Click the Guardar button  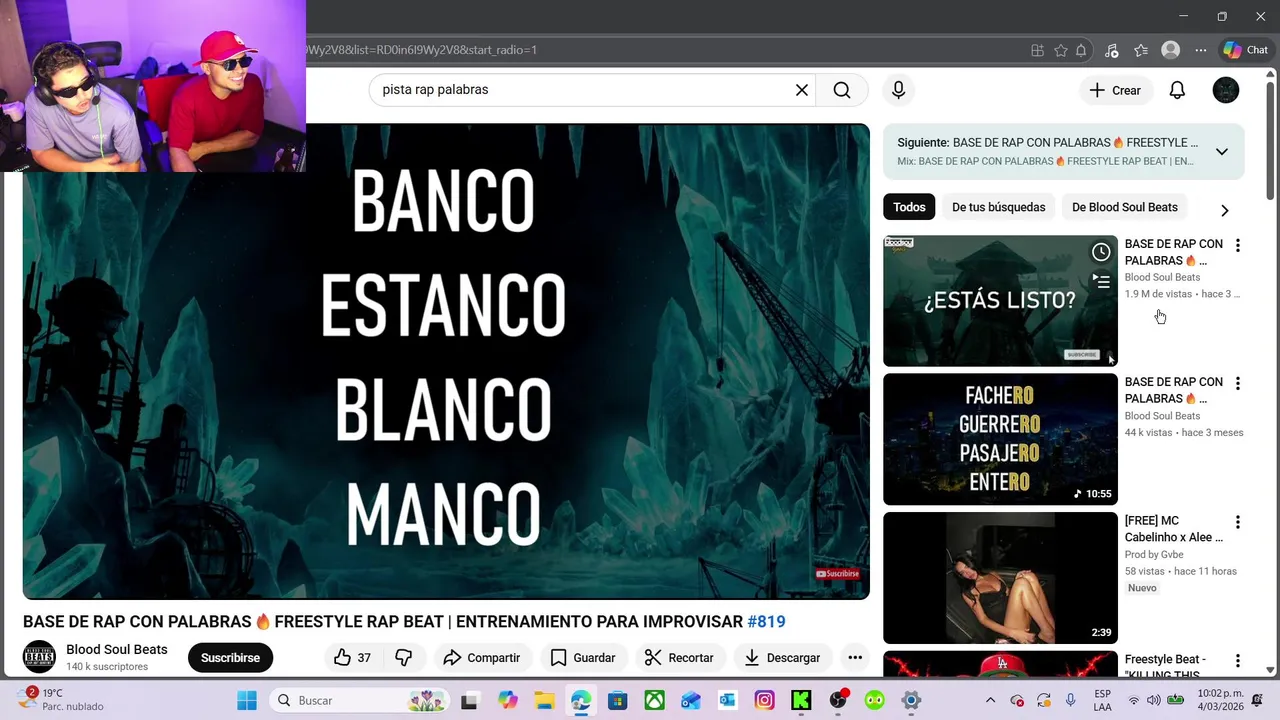pyautogui.click(x=583, y=658)
